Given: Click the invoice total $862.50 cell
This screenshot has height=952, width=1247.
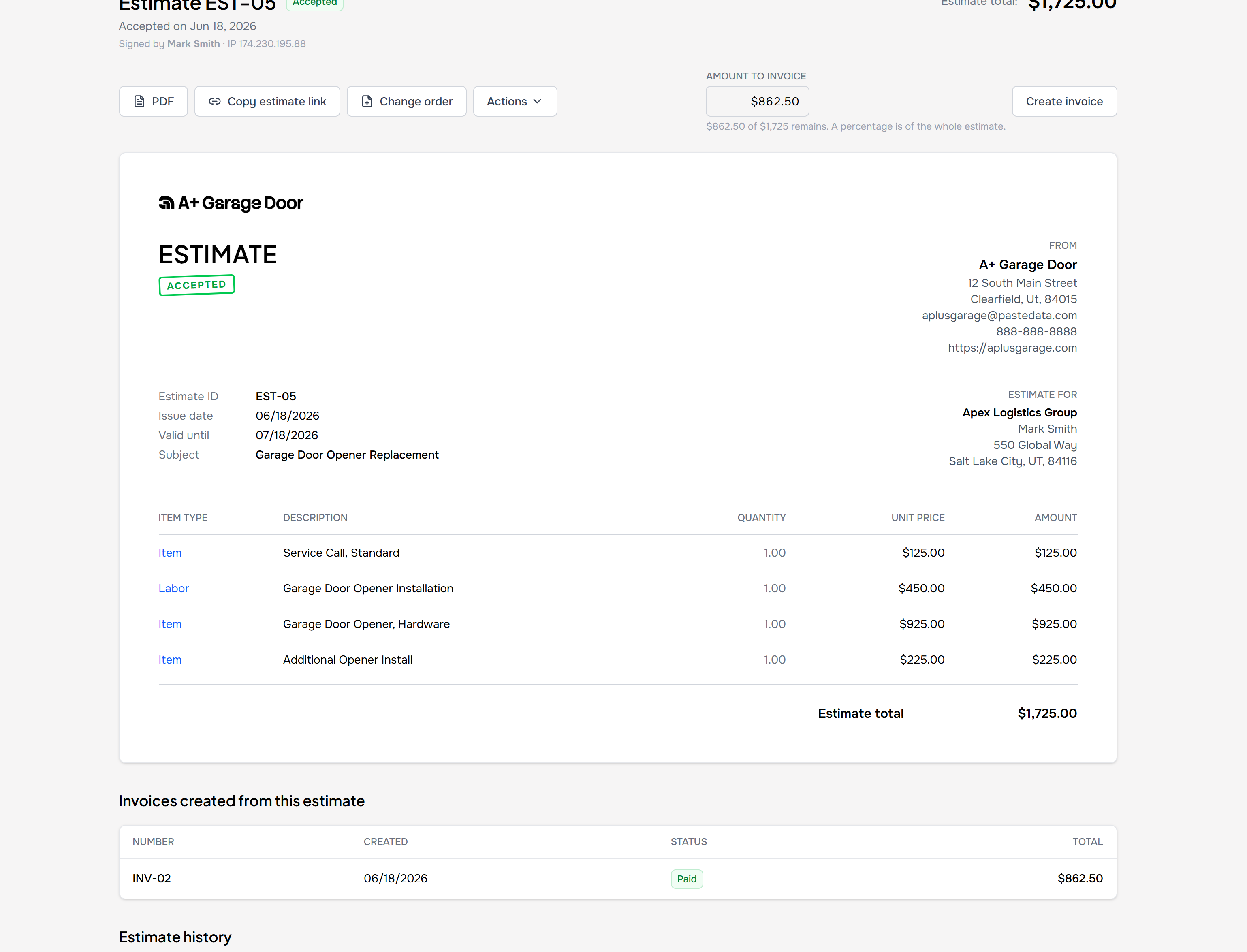Looking at the screenshot, I should click(1080, 878).
